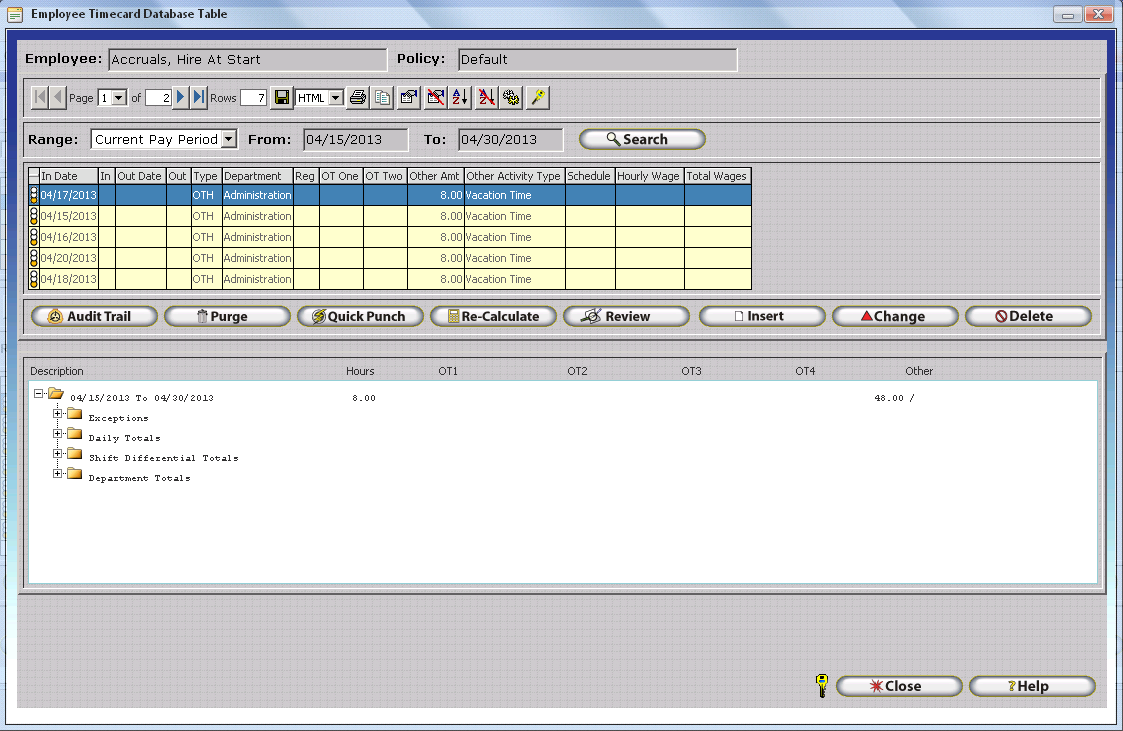
Task: Go to next page with the arrow
Action: coord(181,97)
